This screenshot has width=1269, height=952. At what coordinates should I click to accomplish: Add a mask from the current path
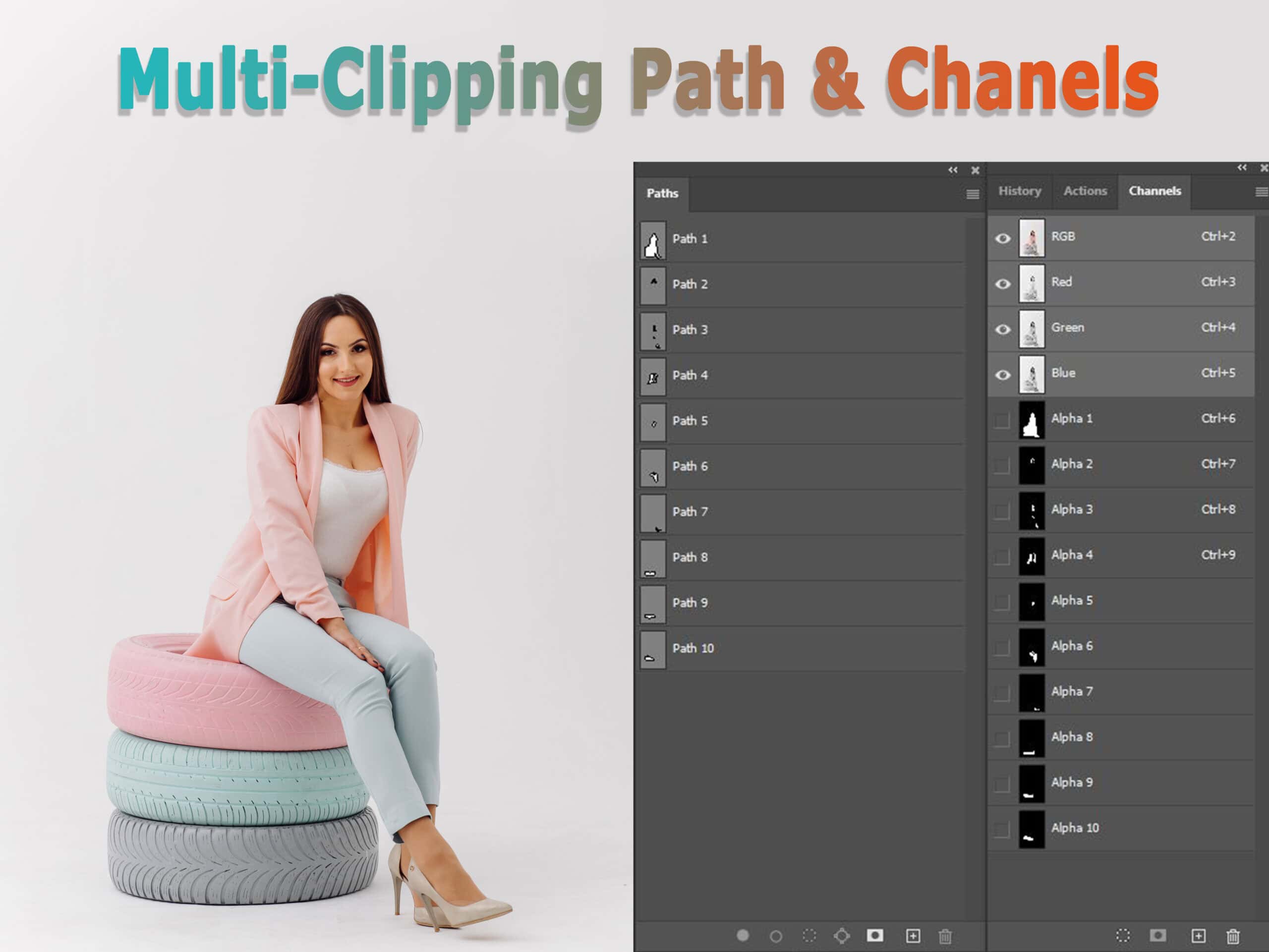[874, 936]
